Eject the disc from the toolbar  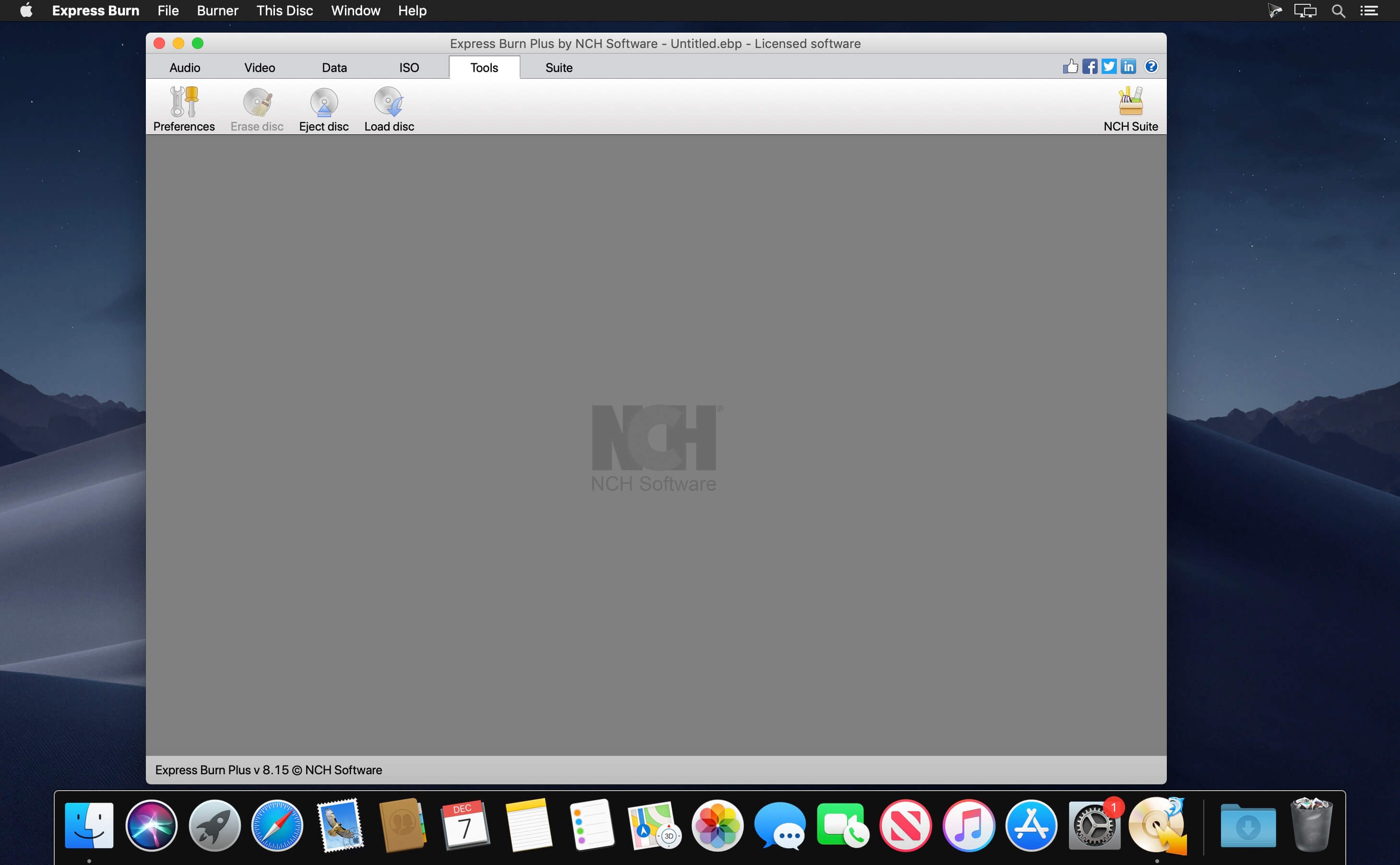point(323,109)
